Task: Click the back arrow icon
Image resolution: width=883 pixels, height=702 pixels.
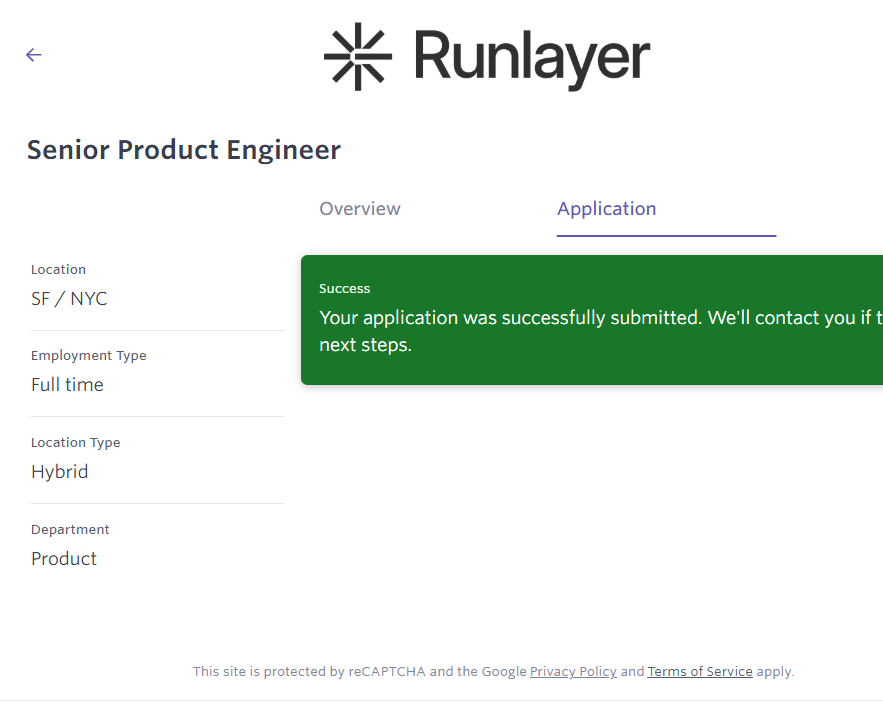Action: pos(34,55)
